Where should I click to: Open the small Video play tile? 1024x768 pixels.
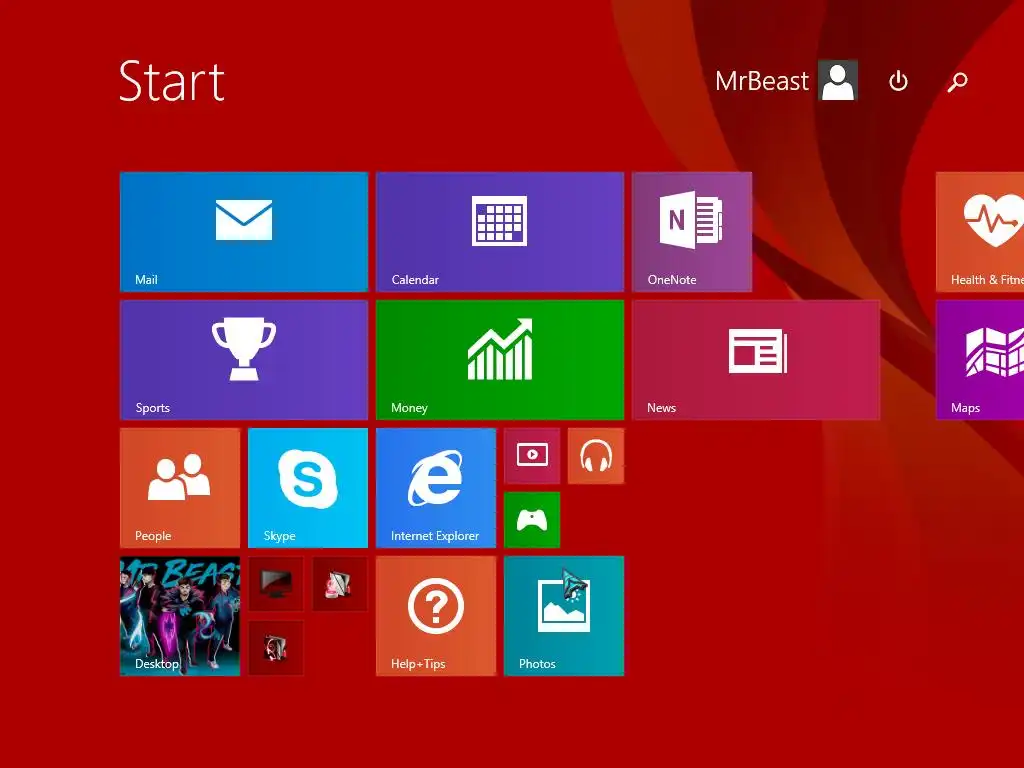point(532,456)
